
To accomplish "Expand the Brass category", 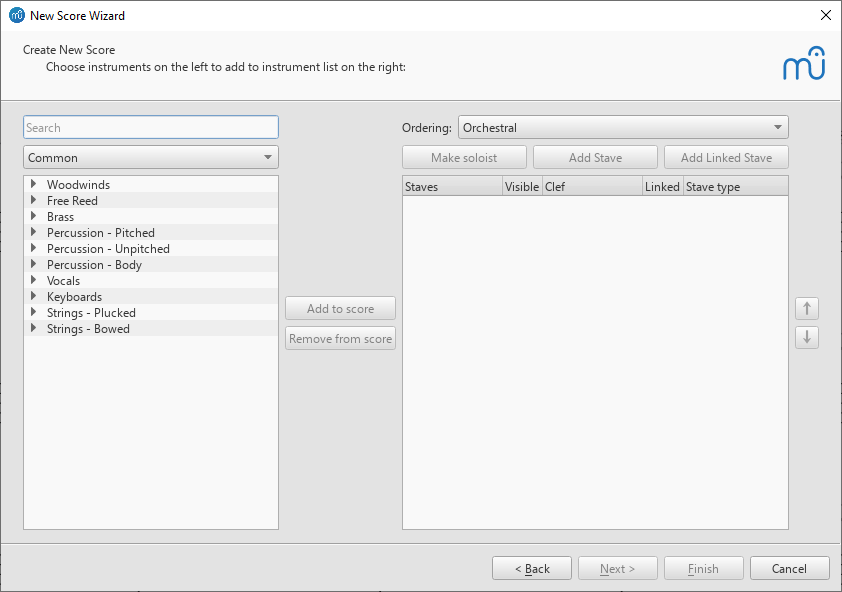I will click(33, 216).
